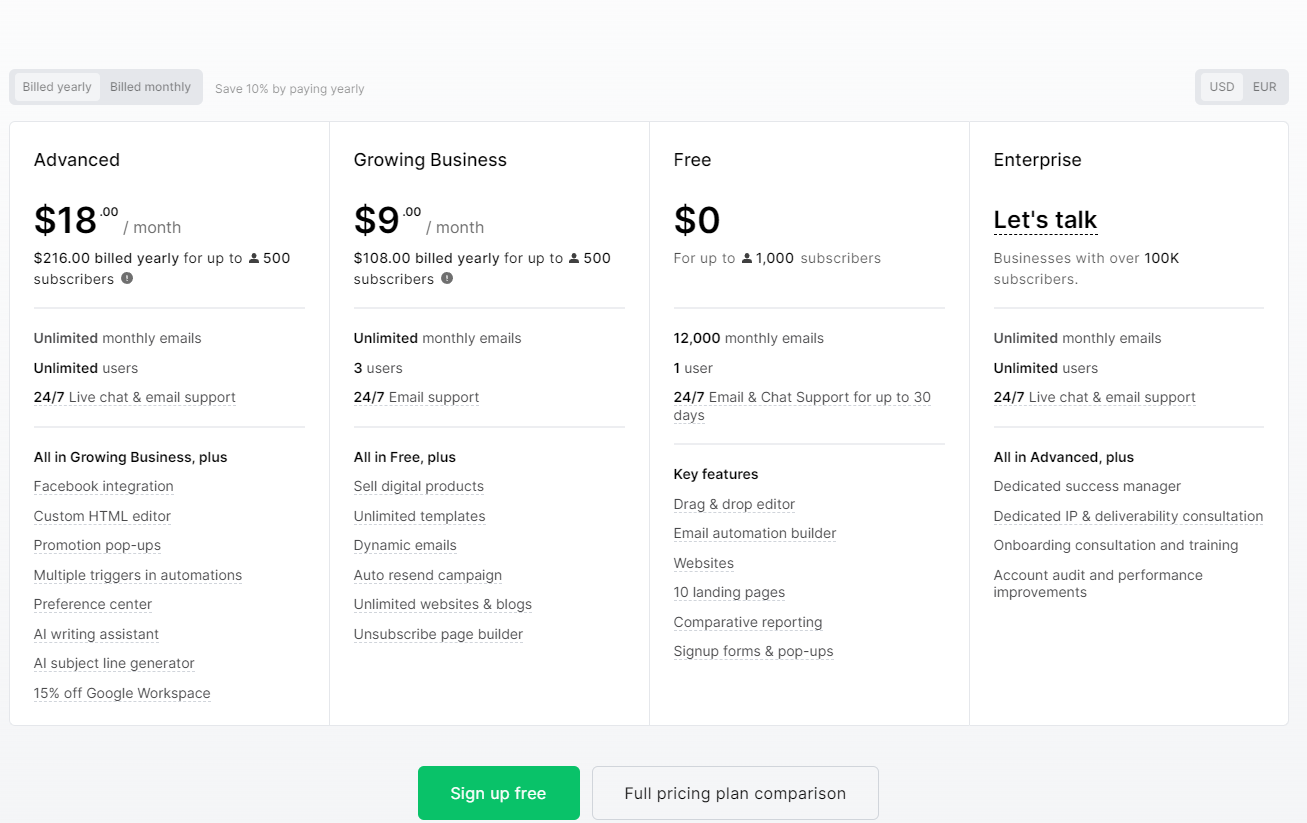
Task: Select EUR currency
Action: click(x=1265, y=87)
